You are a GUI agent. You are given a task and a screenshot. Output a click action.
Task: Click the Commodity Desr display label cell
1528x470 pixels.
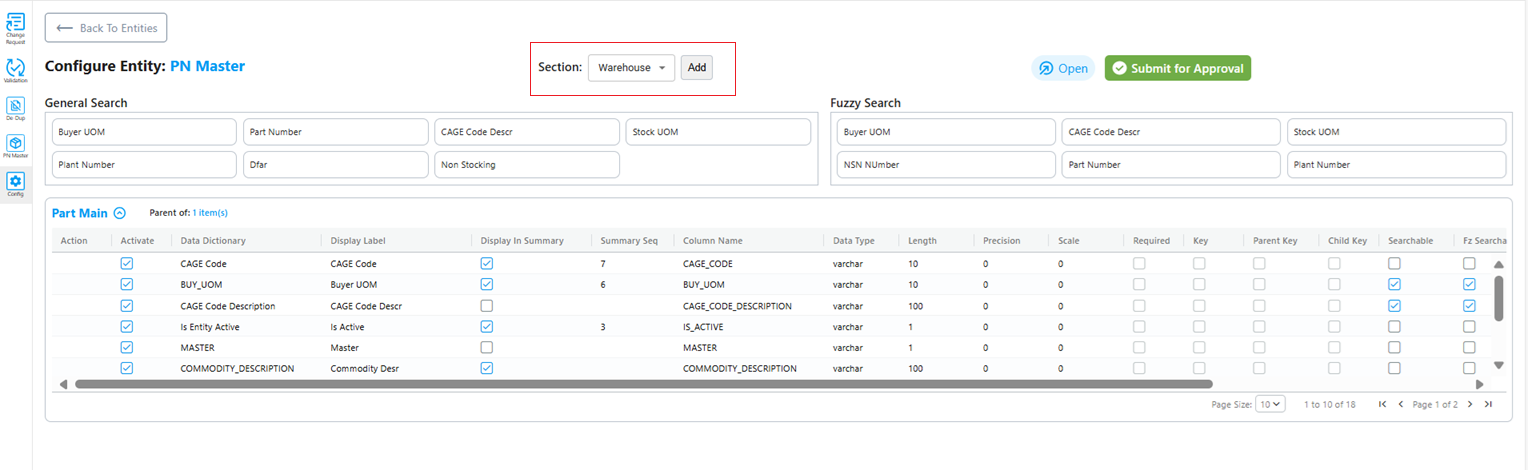[364, 369]
